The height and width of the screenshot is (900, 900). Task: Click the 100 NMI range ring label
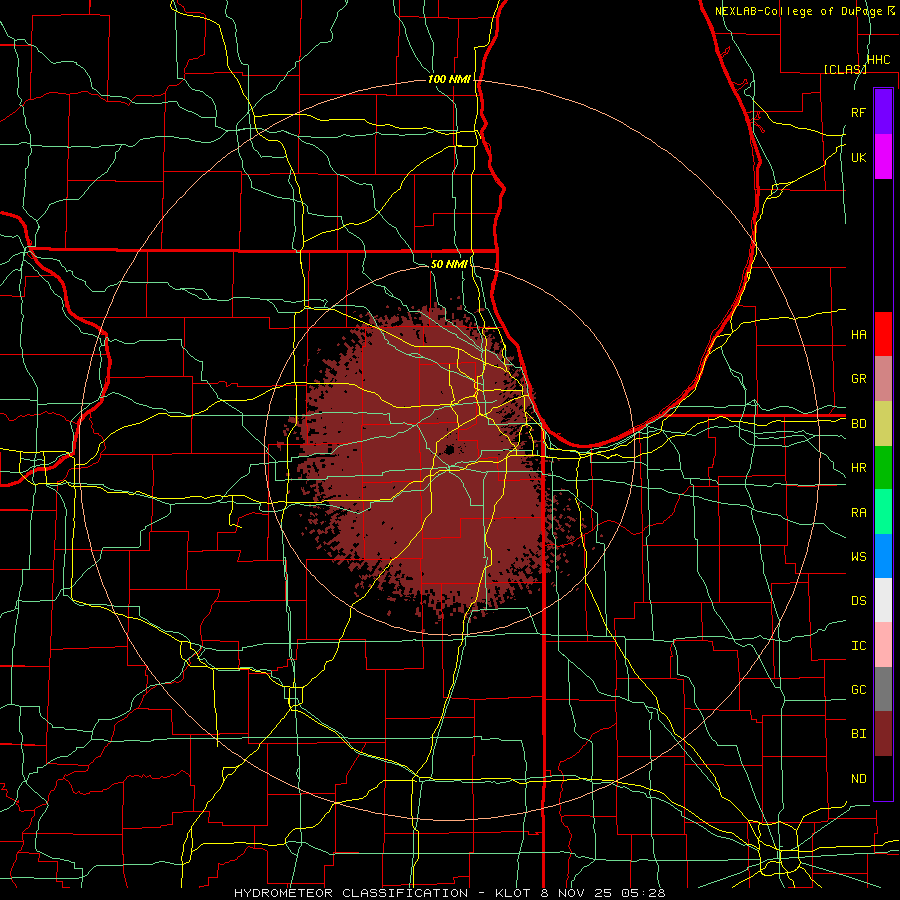click(x=449, y=79)
